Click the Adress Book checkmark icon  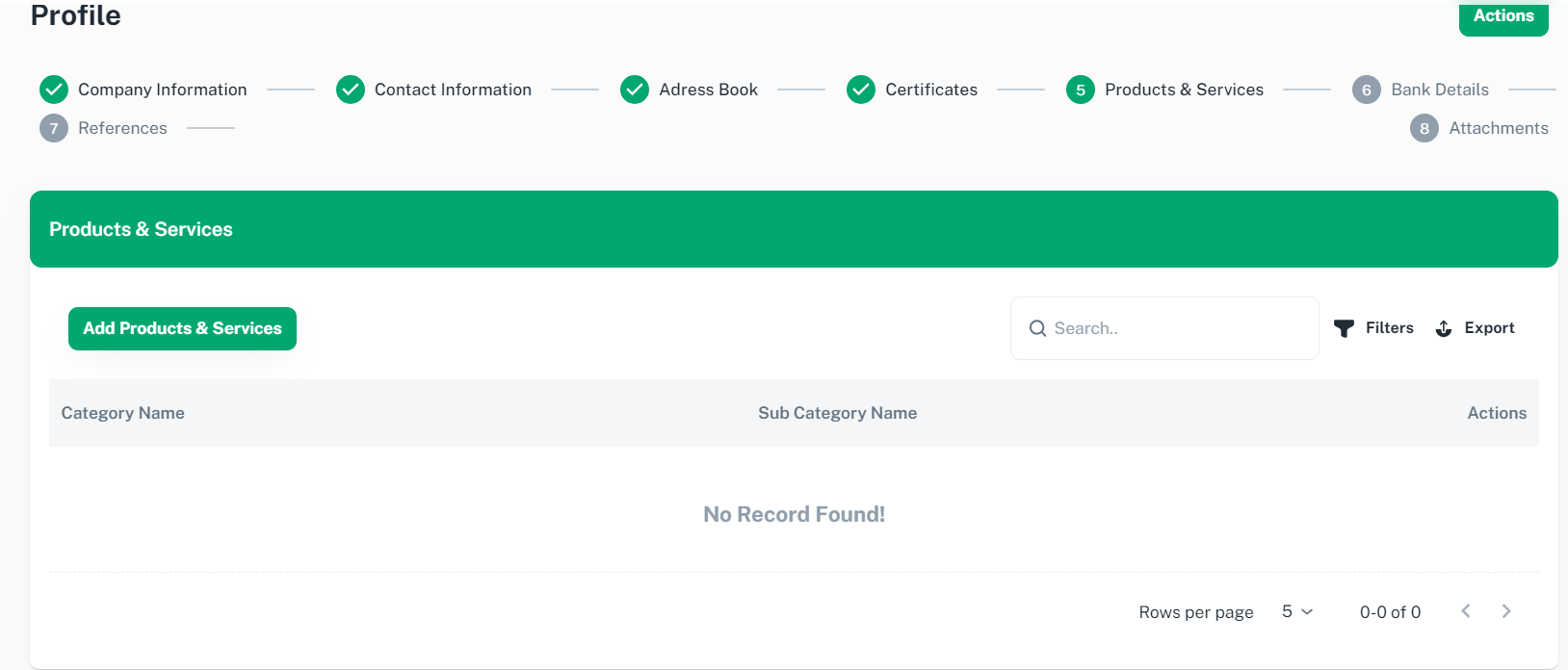635,90
